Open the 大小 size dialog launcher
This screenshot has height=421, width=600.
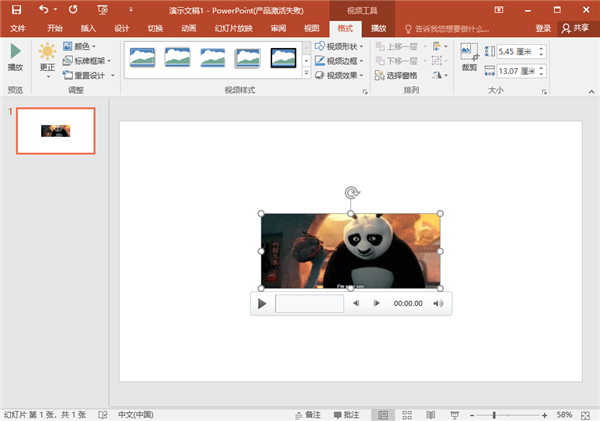coord(544,91)
